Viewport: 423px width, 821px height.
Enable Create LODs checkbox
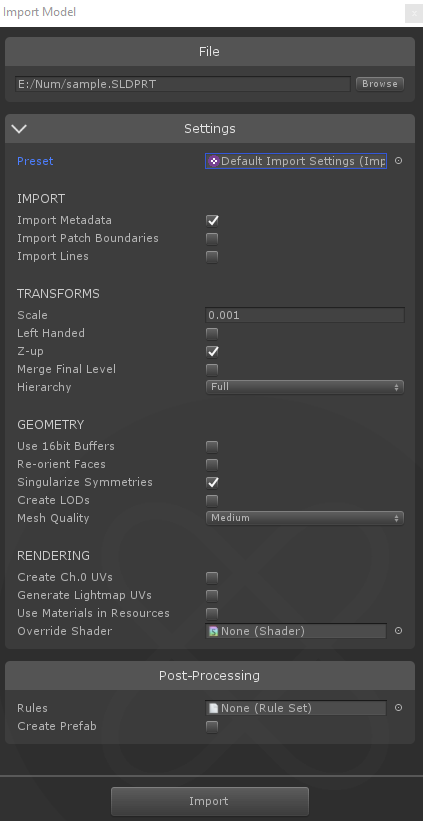pos(212,501)
